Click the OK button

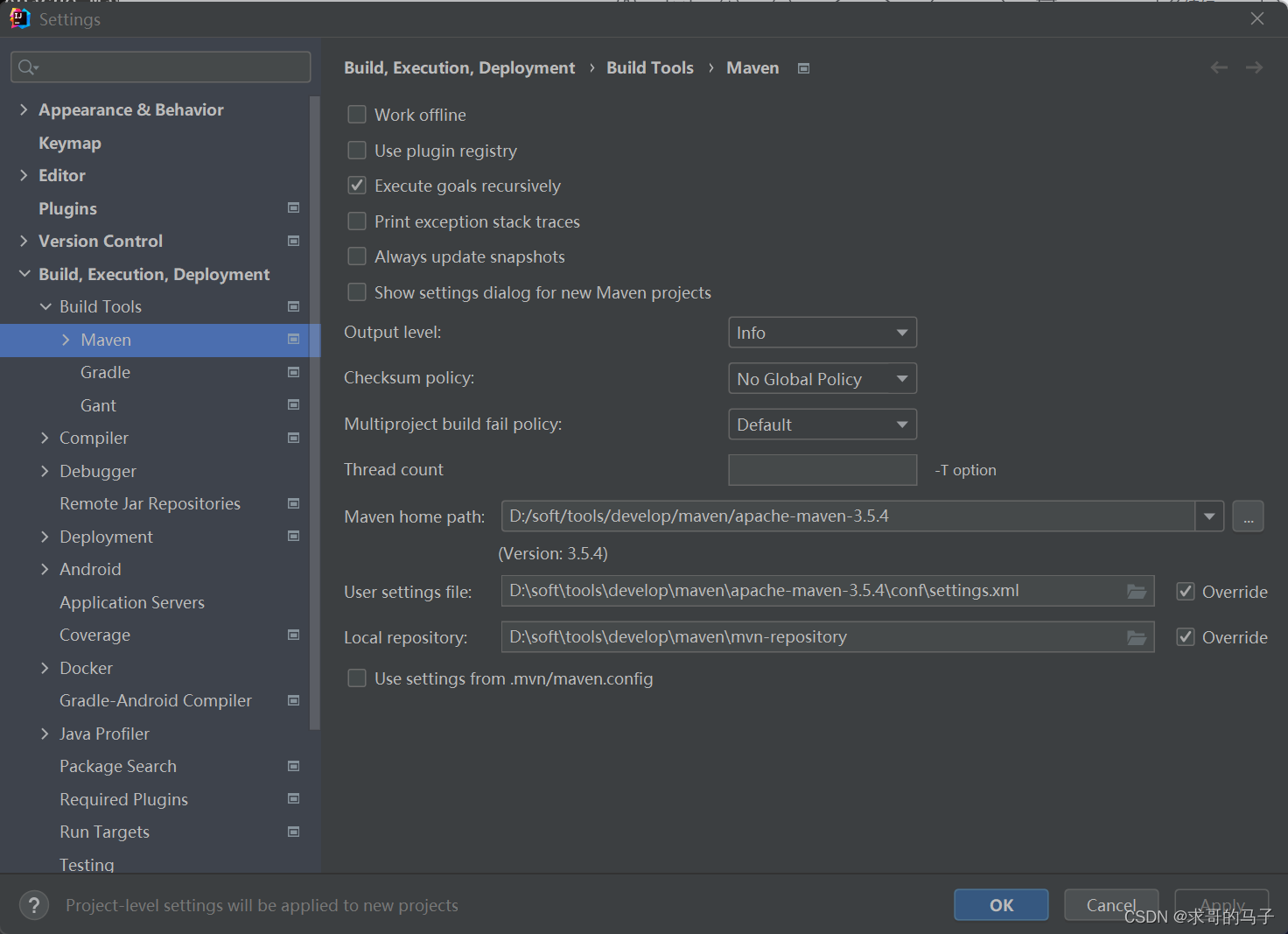[1001, 905]
